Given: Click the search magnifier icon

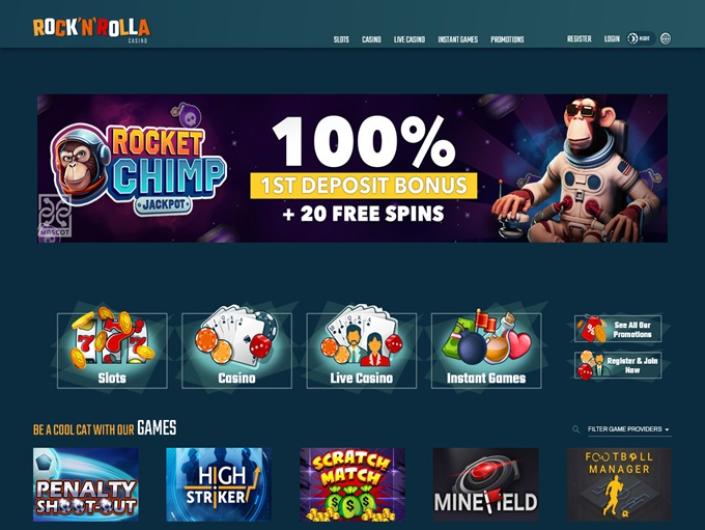Looking at the screenshot, I should click(x=576, y=429).
